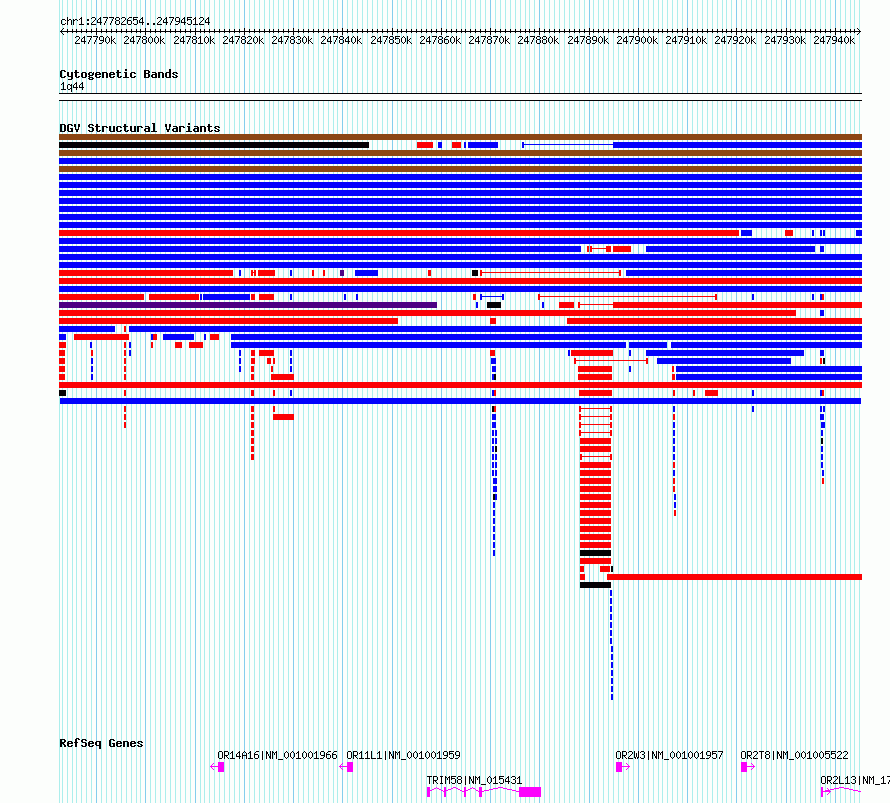Click the RefSeq Genes track title
This screenshot has width=890, height=803.
(x=101, y=743)
